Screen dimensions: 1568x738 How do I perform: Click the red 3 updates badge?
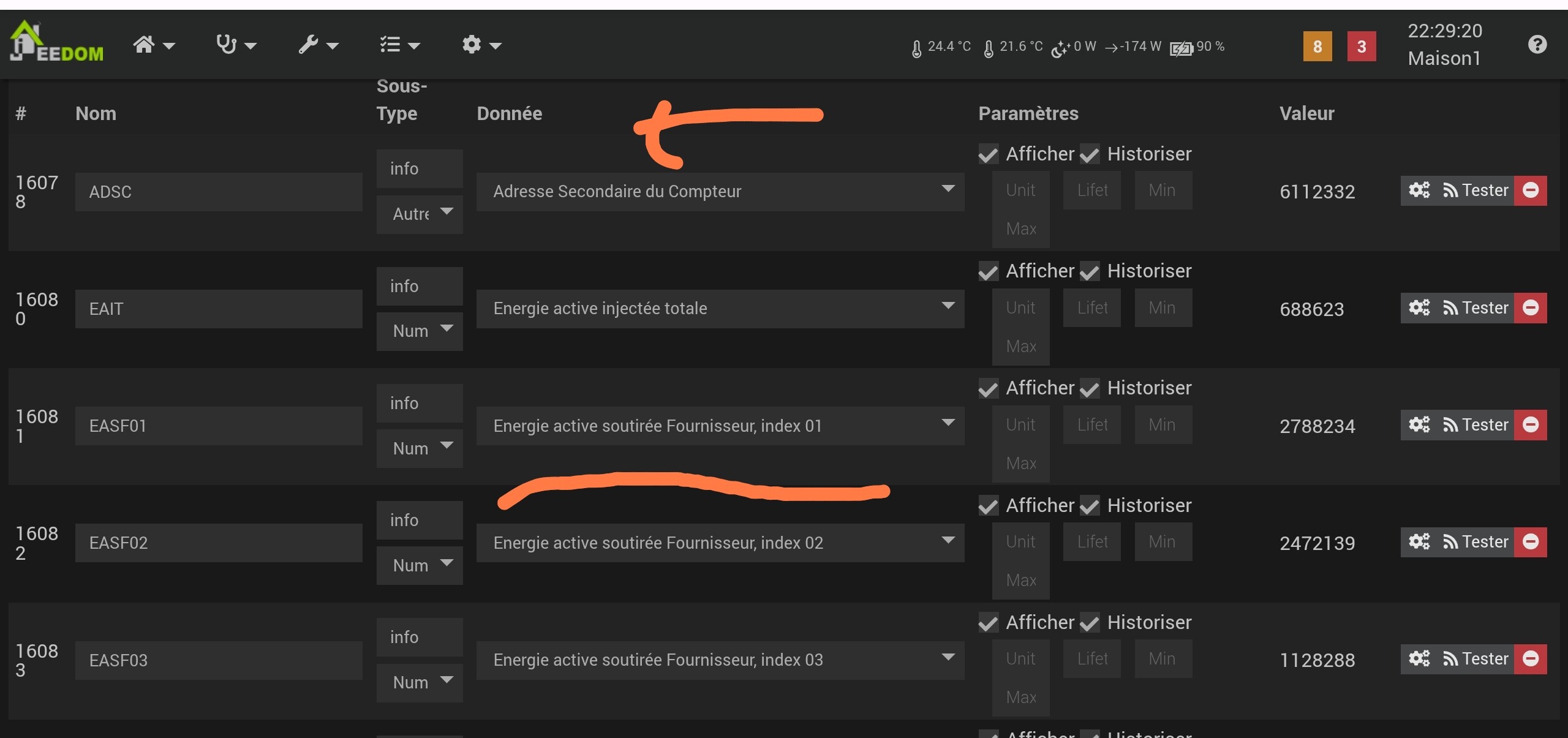1361,47
